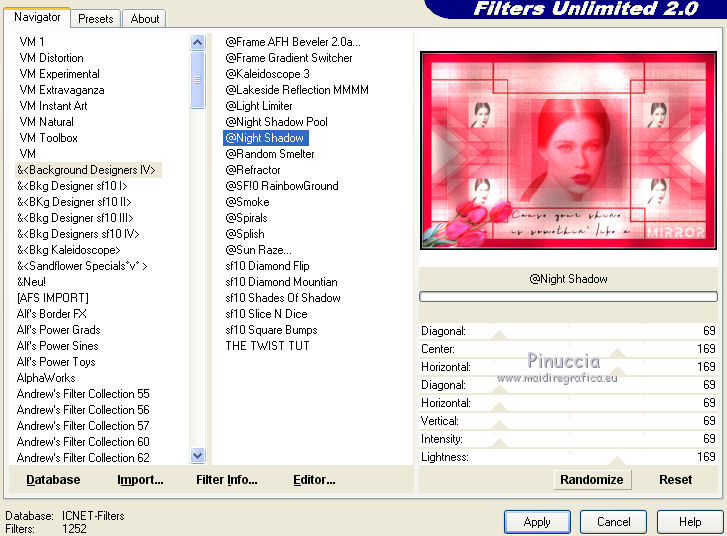Select the highlighted @Night Shadow filter

click(x=266, y=138)
